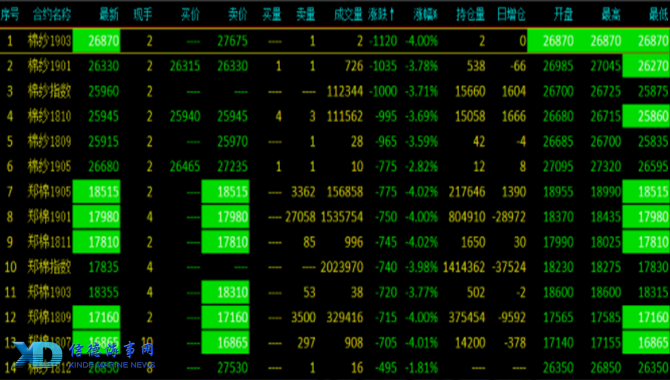Click the 最新 column header
The width and height of the screenshot is (670, 380).
coord(109,15)
